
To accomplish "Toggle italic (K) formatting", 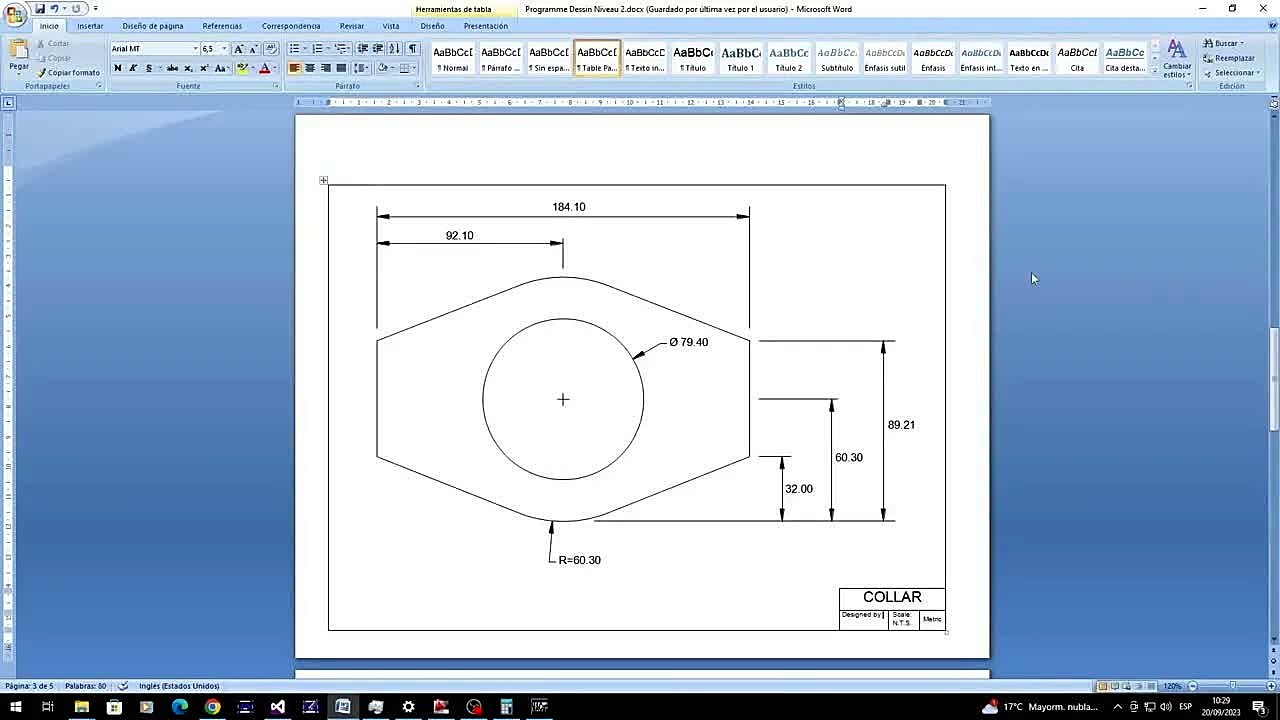I will (x=133, y=68).
